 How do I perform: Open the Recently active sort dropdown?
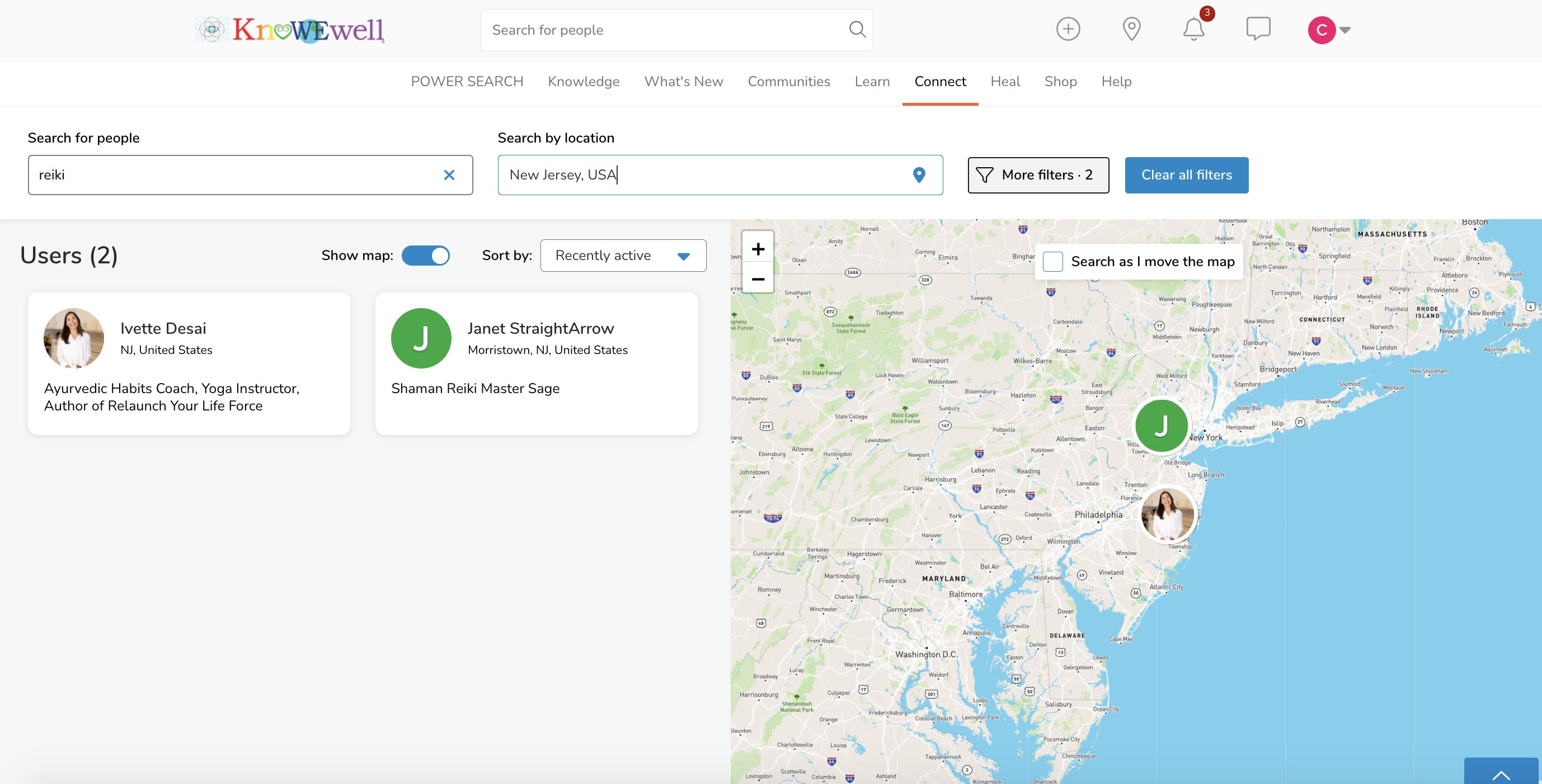(x=623, y=256)
